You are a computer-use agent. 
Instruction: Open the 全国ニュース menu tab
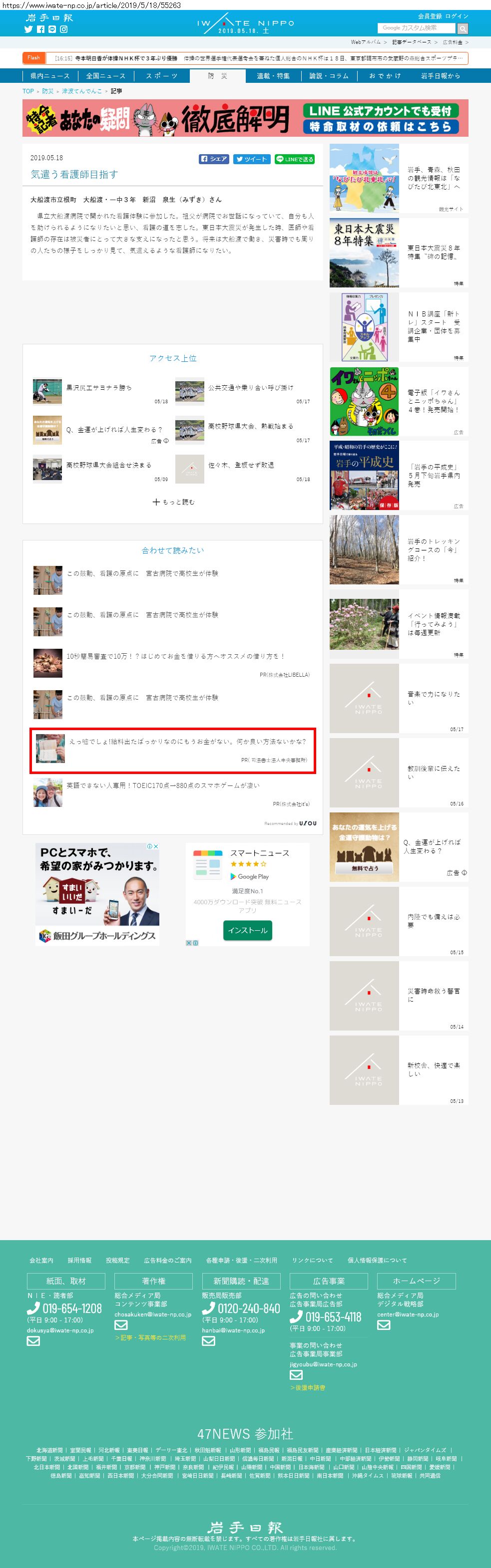(x=105, y=76)
